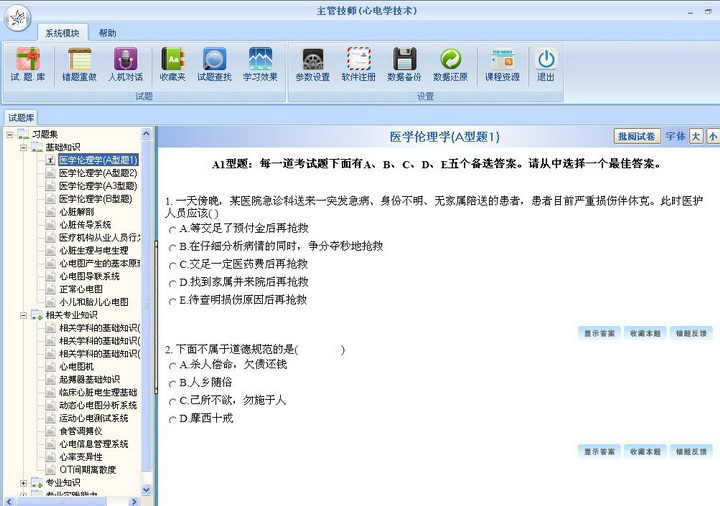The width and height of the screenshot is (720, 506).
Task: Choose answer A.杀人偿命,欠债还钱
Action: (173, 365)
